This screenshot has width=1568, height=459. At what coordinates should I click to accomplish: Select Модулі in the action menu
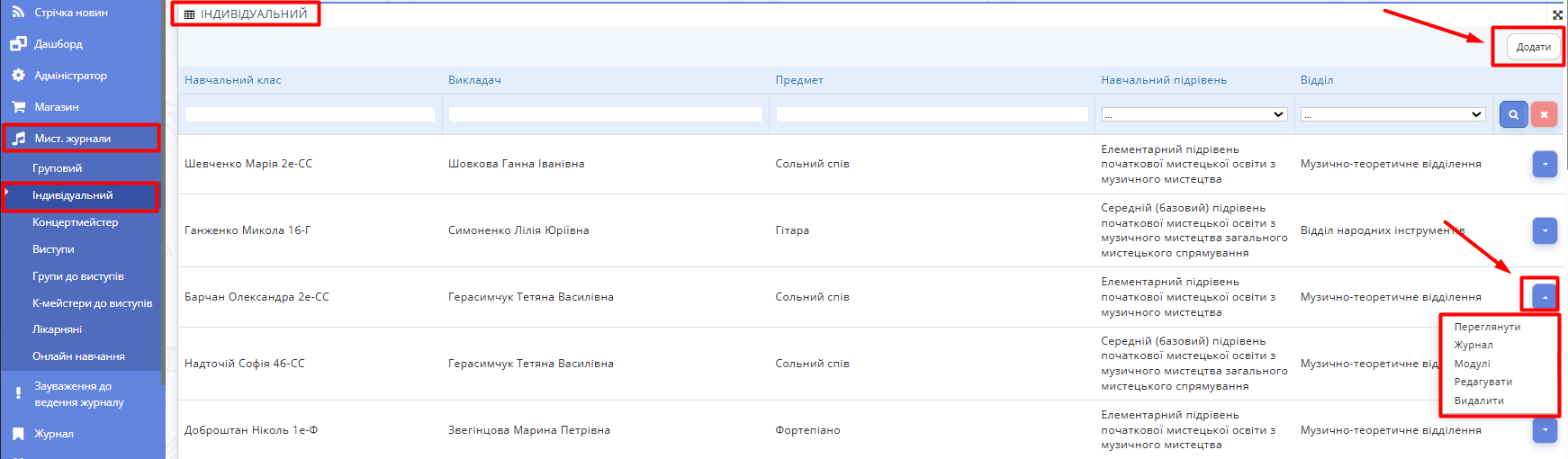[x=1472, y=364]
